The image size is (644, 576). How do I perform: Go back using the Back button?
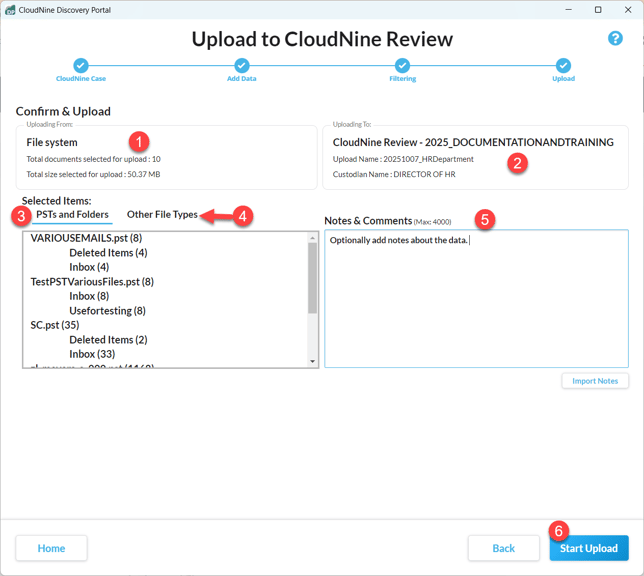[503, 548]
